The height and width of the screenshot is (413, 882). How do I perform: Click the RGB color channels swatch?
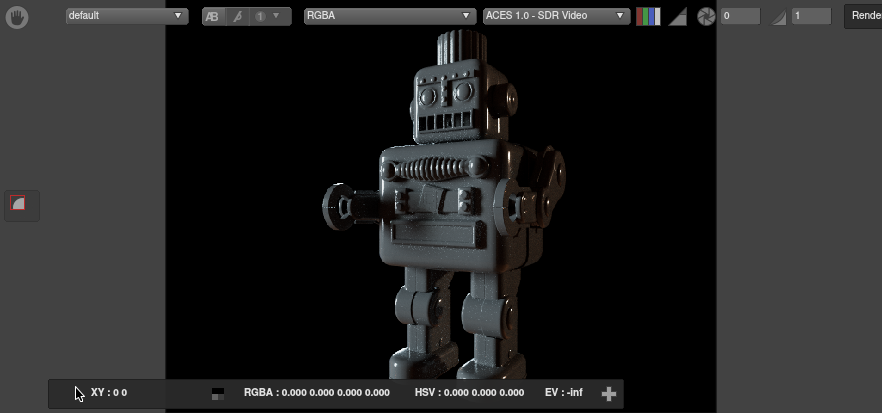click(x=648, y=17)
